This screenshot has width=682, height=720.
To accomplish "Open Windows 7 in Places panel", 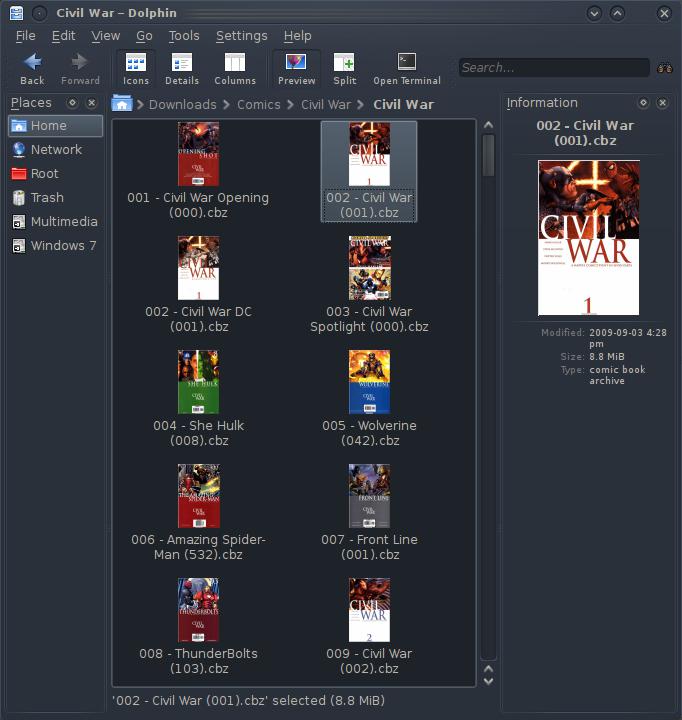I will pyautogui.click(x=56, y=246).
